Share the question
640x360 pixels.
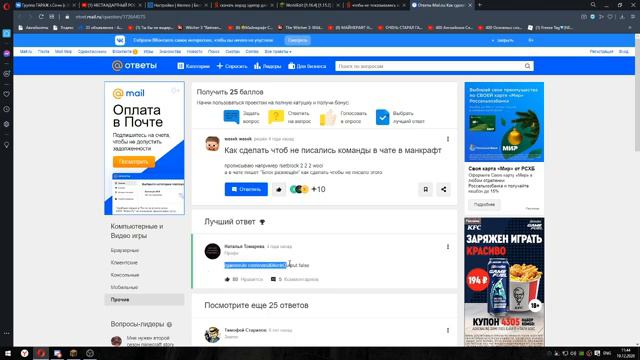pos(443,189)
